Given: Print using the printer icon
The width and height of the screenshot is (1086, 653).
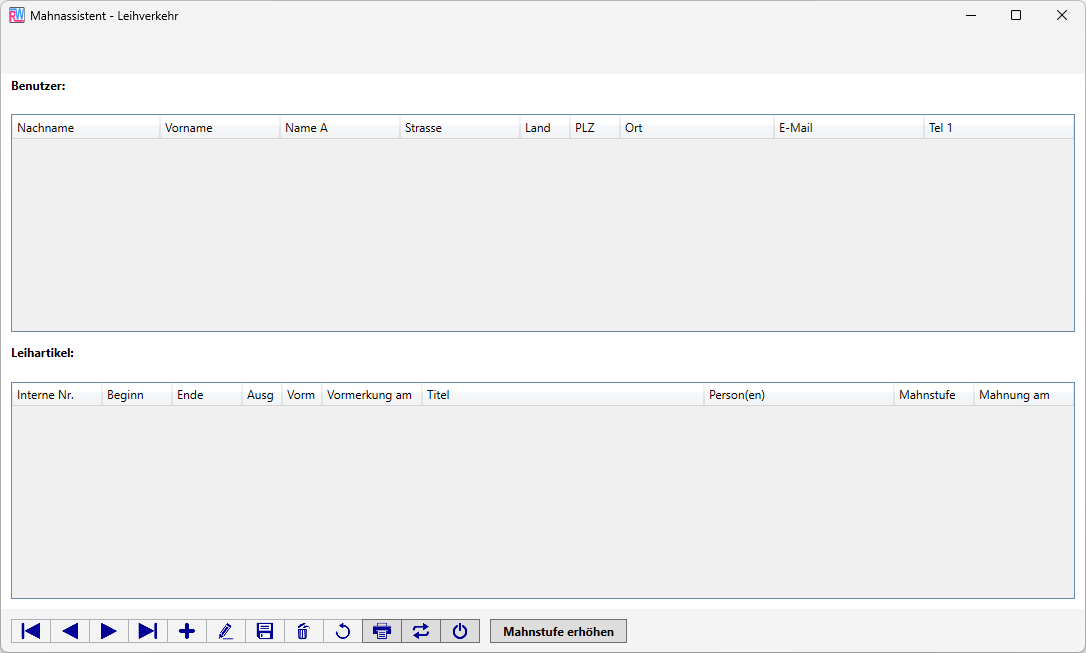Looking at the screenshot, I should pos(382,631).
